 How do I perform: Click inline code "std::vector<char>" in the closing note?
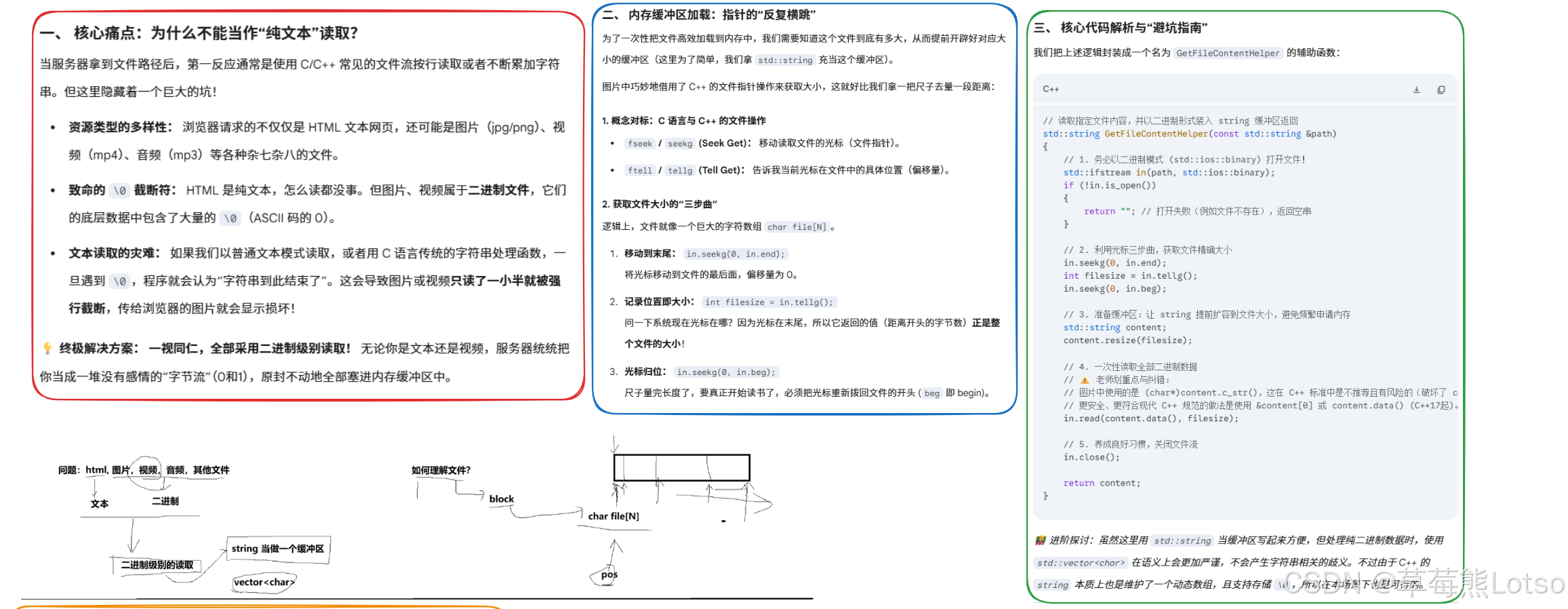(x=1081, y=562)
